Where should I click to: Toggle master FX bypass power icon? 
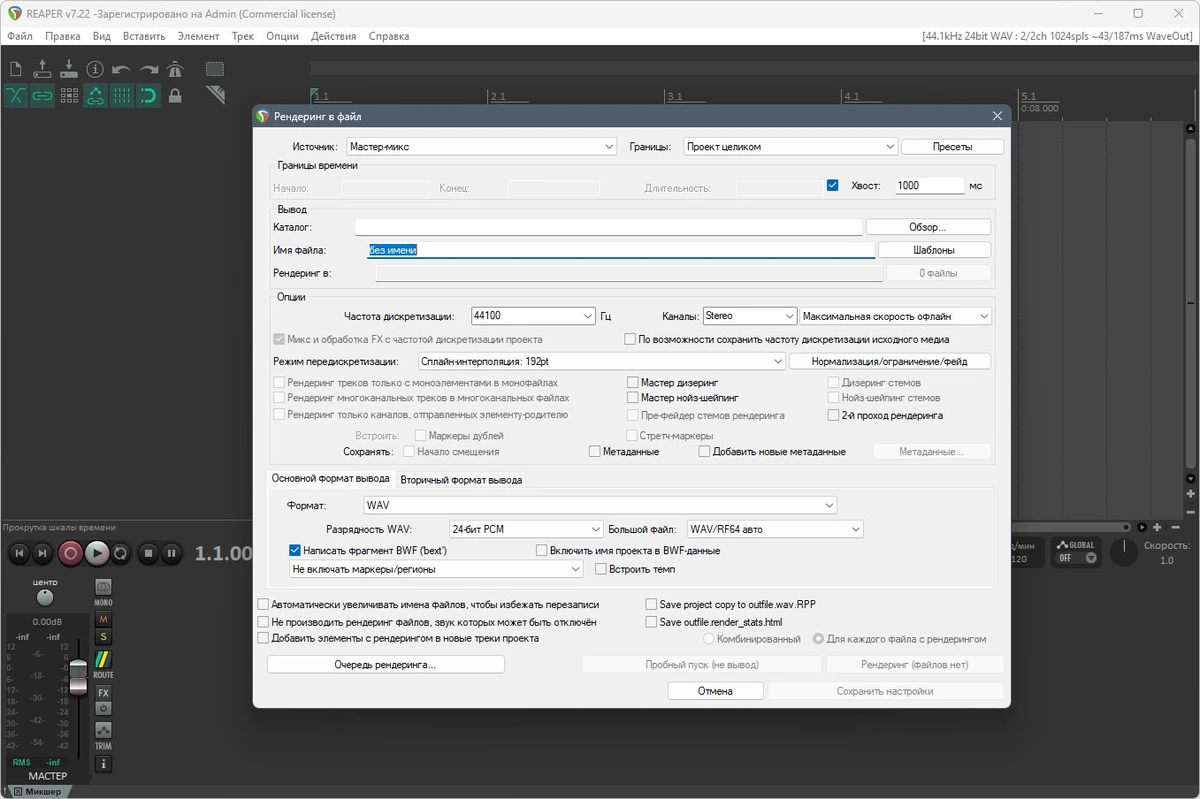coord(103,708)
